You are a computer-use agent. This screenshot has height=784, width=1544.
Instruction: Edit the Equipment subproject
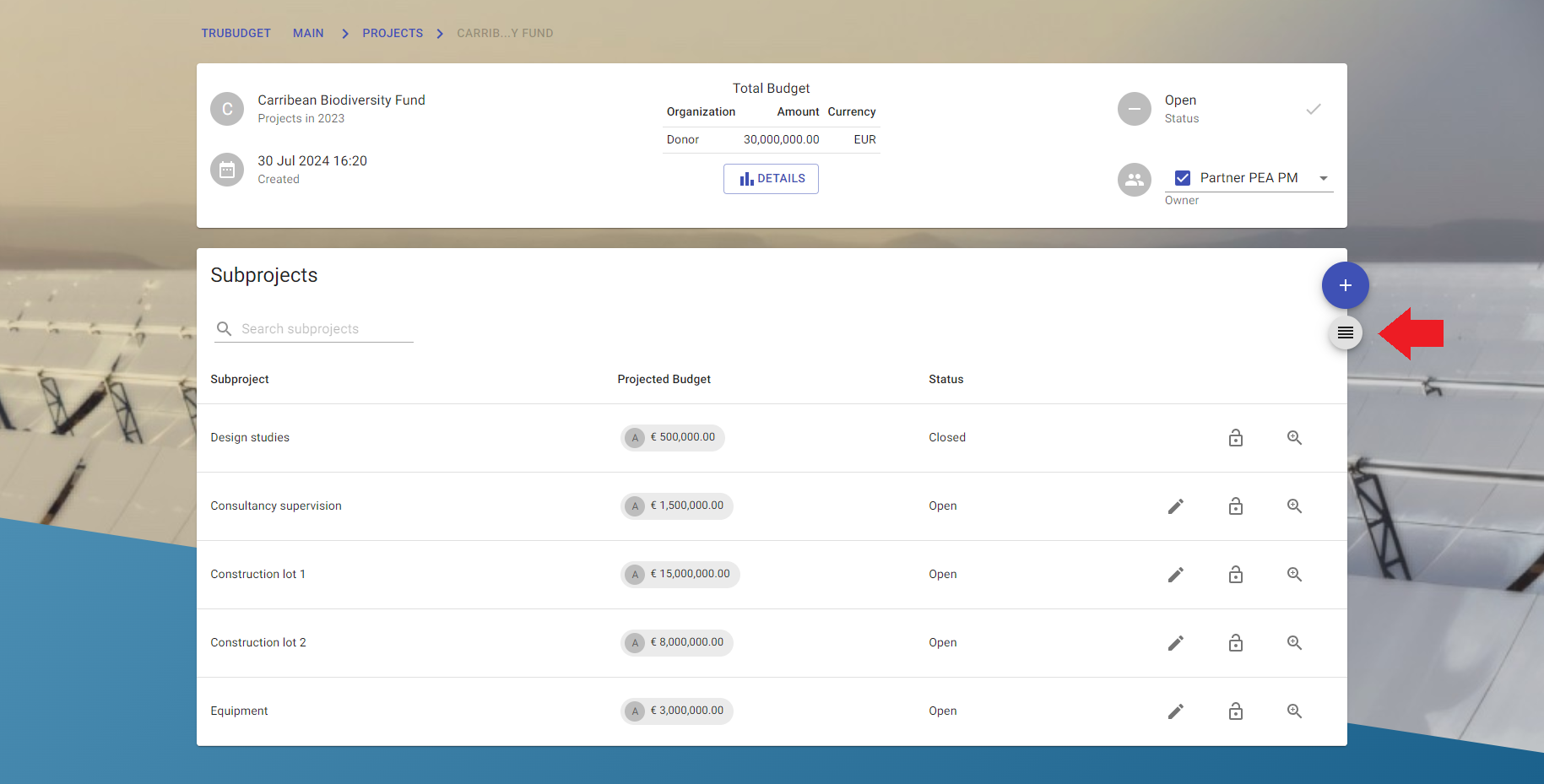[1175, 711]
